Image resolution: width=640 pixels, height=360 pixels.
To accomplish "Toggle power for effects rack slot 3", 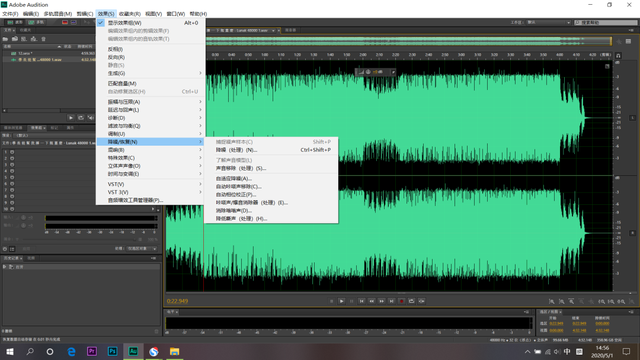I will click(x=12, y=165).
